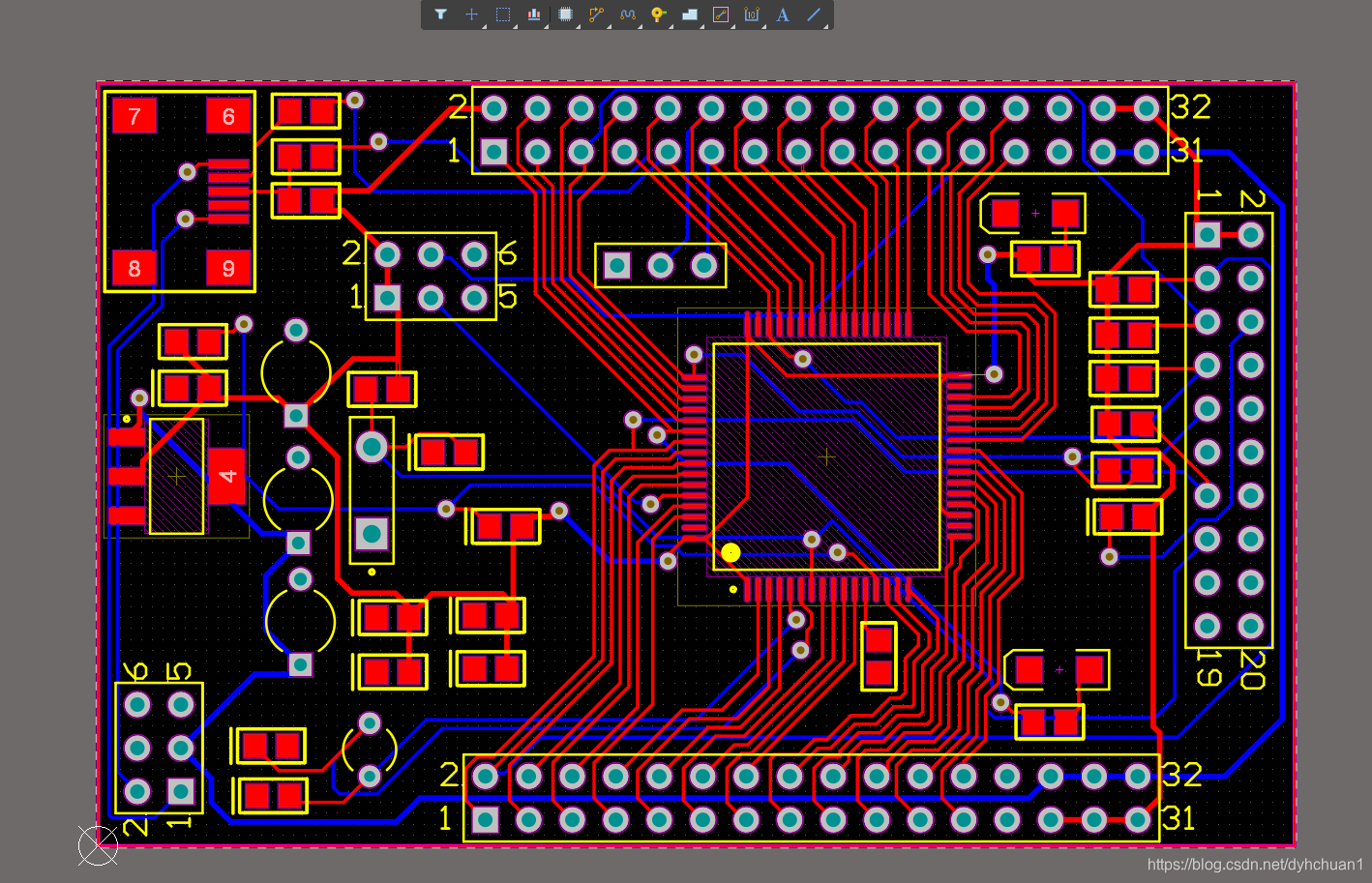Choose the place component chip icon

pos(565,15)
